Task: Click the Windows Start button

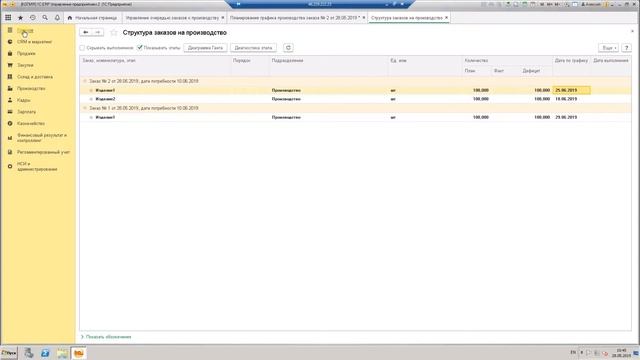Action: point(9,353)
